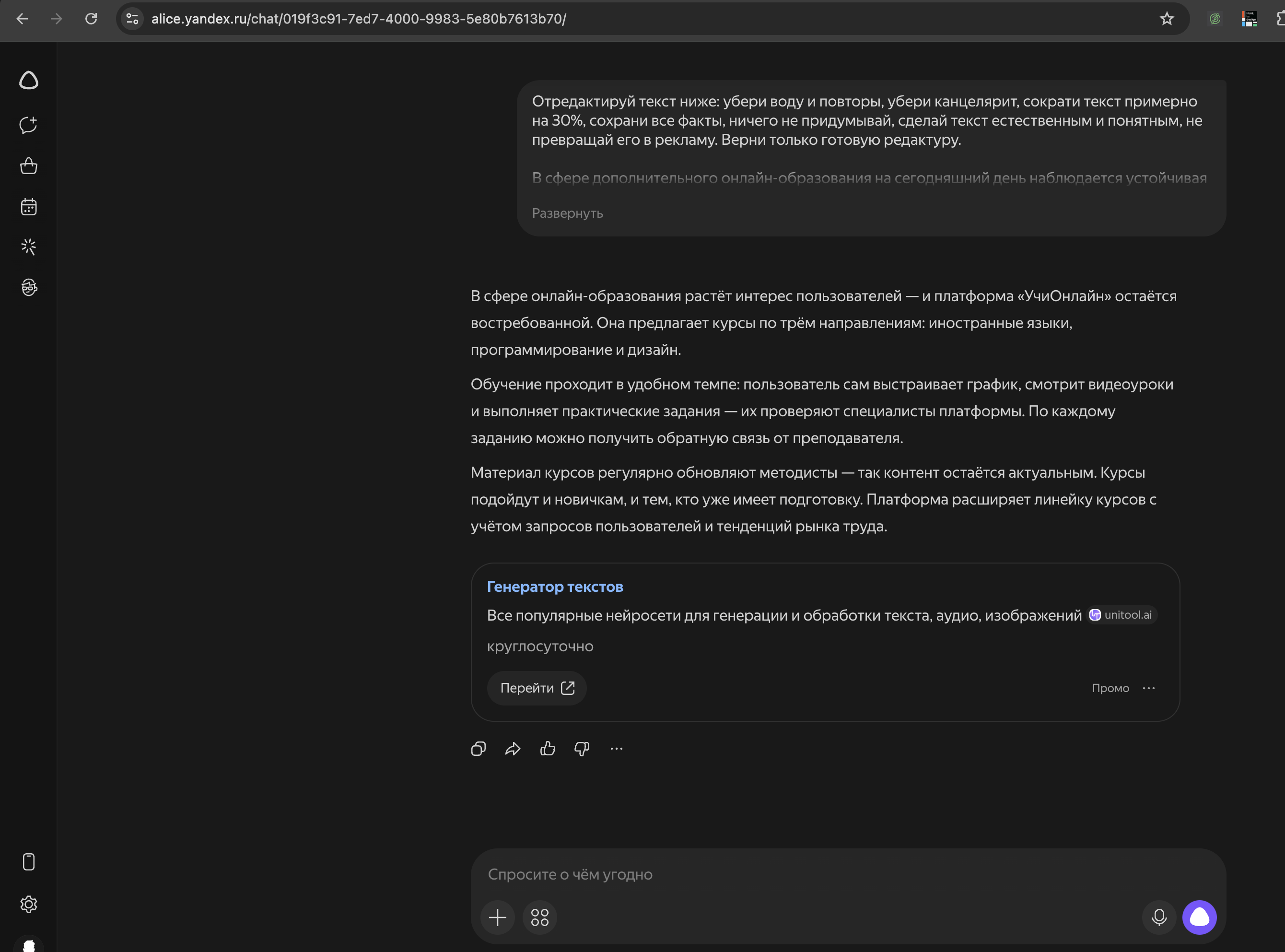Open site information icon in the address bar
This screenshot has width=1285, height=952.
point(132,18)
